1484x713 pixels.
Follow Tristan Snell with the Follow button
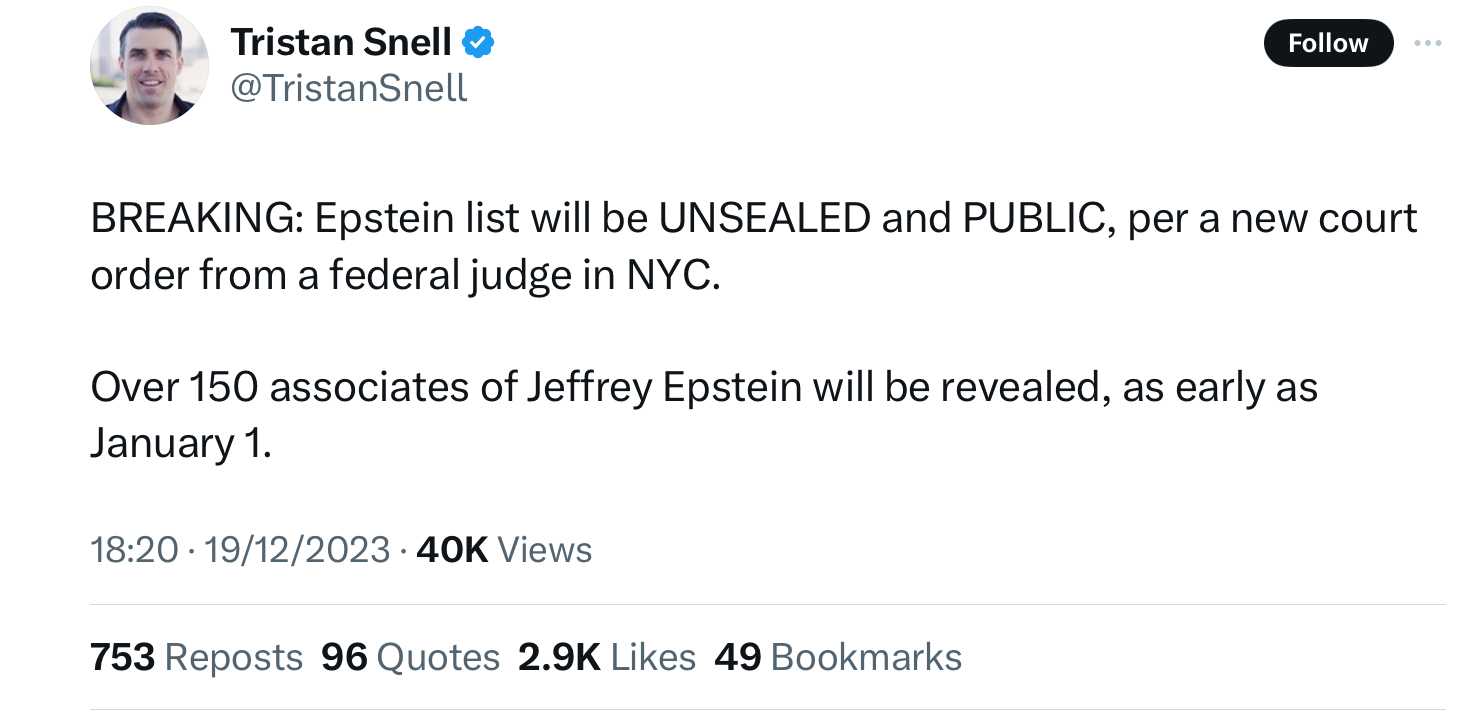point(1328,43)
